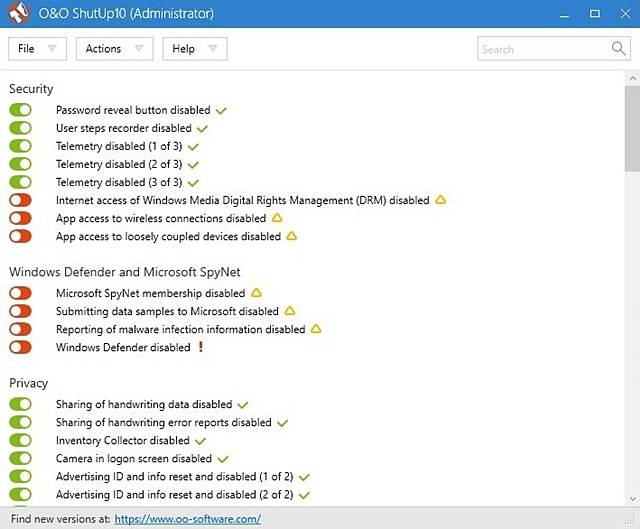This screenshot has width=640, height=529.
Task: Click scrollbar up arrow
Action: tap(632, 78)
